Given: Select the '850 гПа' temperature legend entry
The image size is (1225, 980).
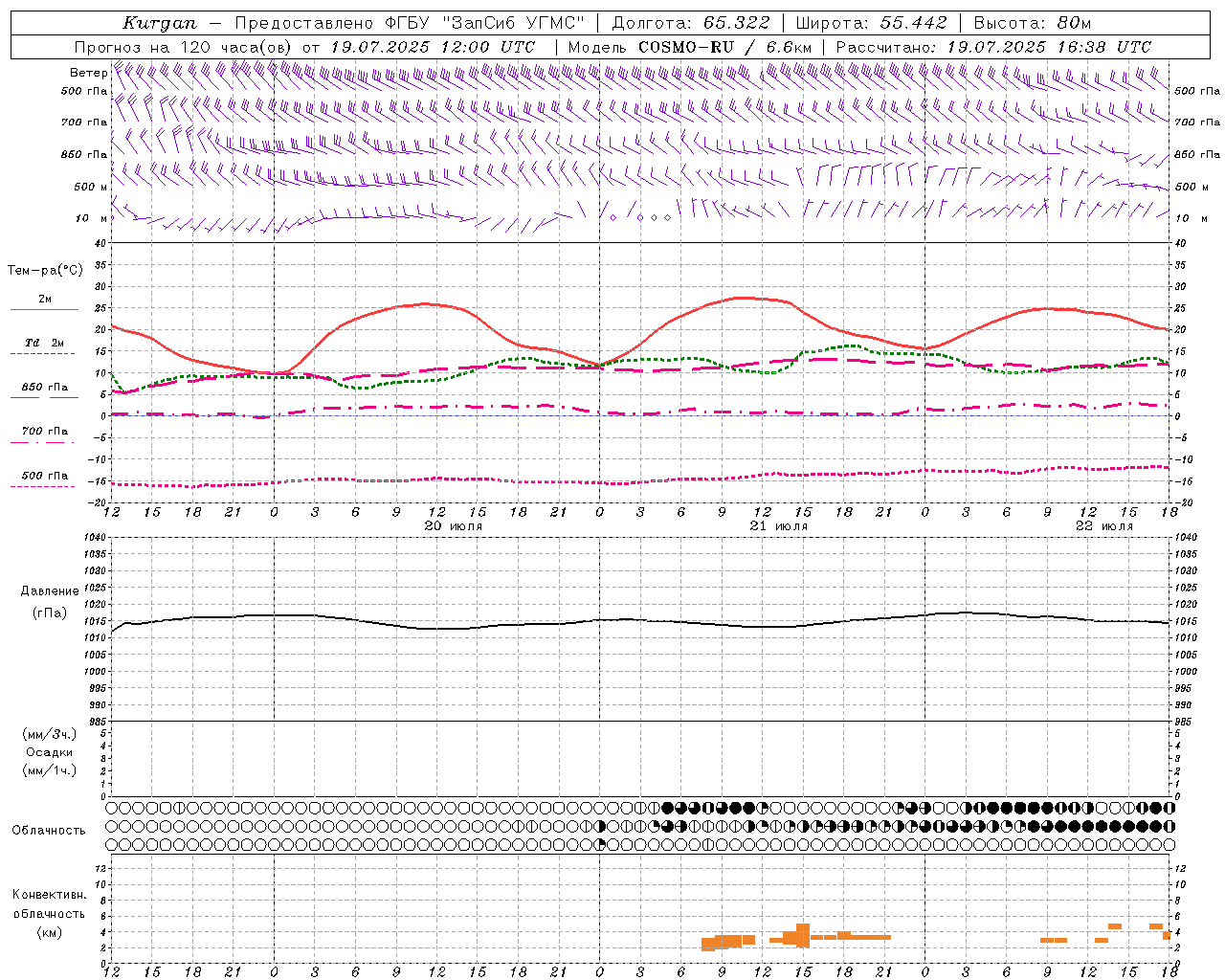Looking at the screenshot, I should (x=45, y=388).
